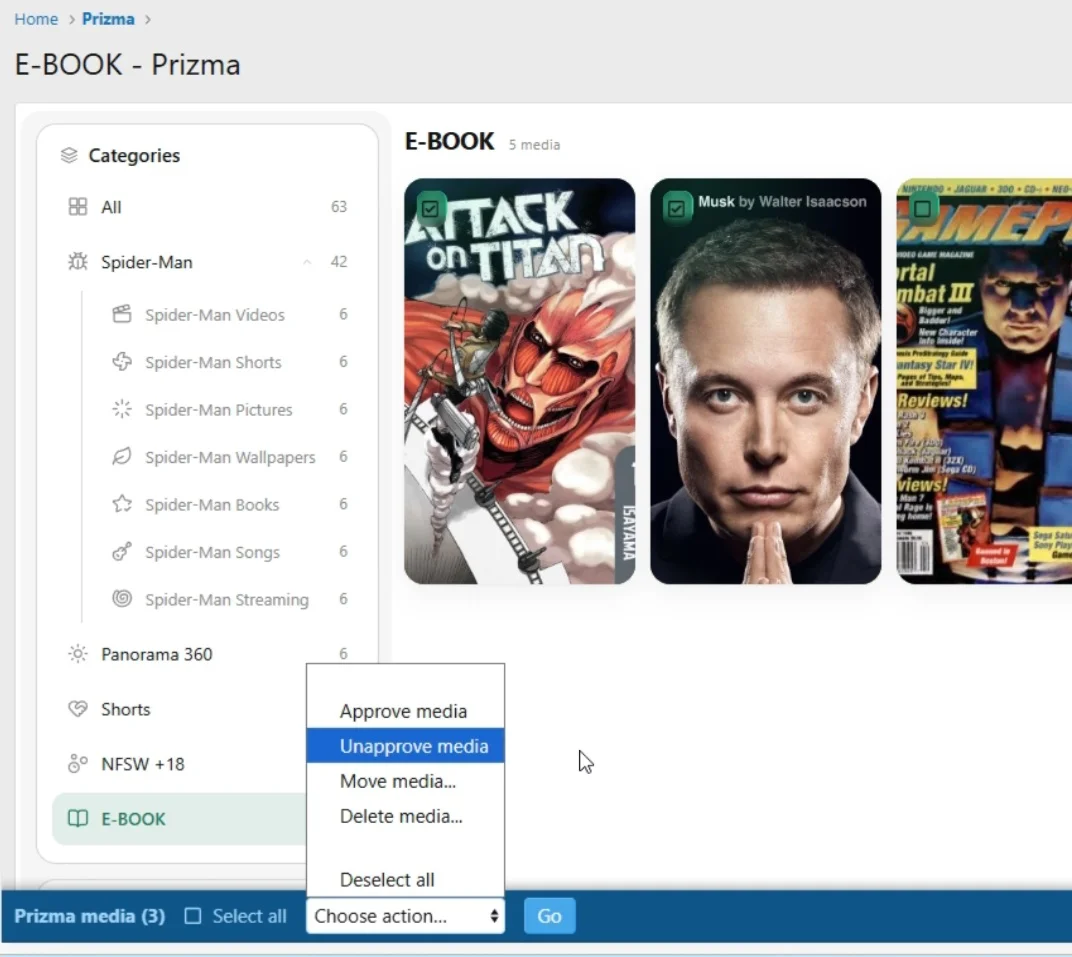Open the Spider-Man Wallpapers category

pos(230,457)
